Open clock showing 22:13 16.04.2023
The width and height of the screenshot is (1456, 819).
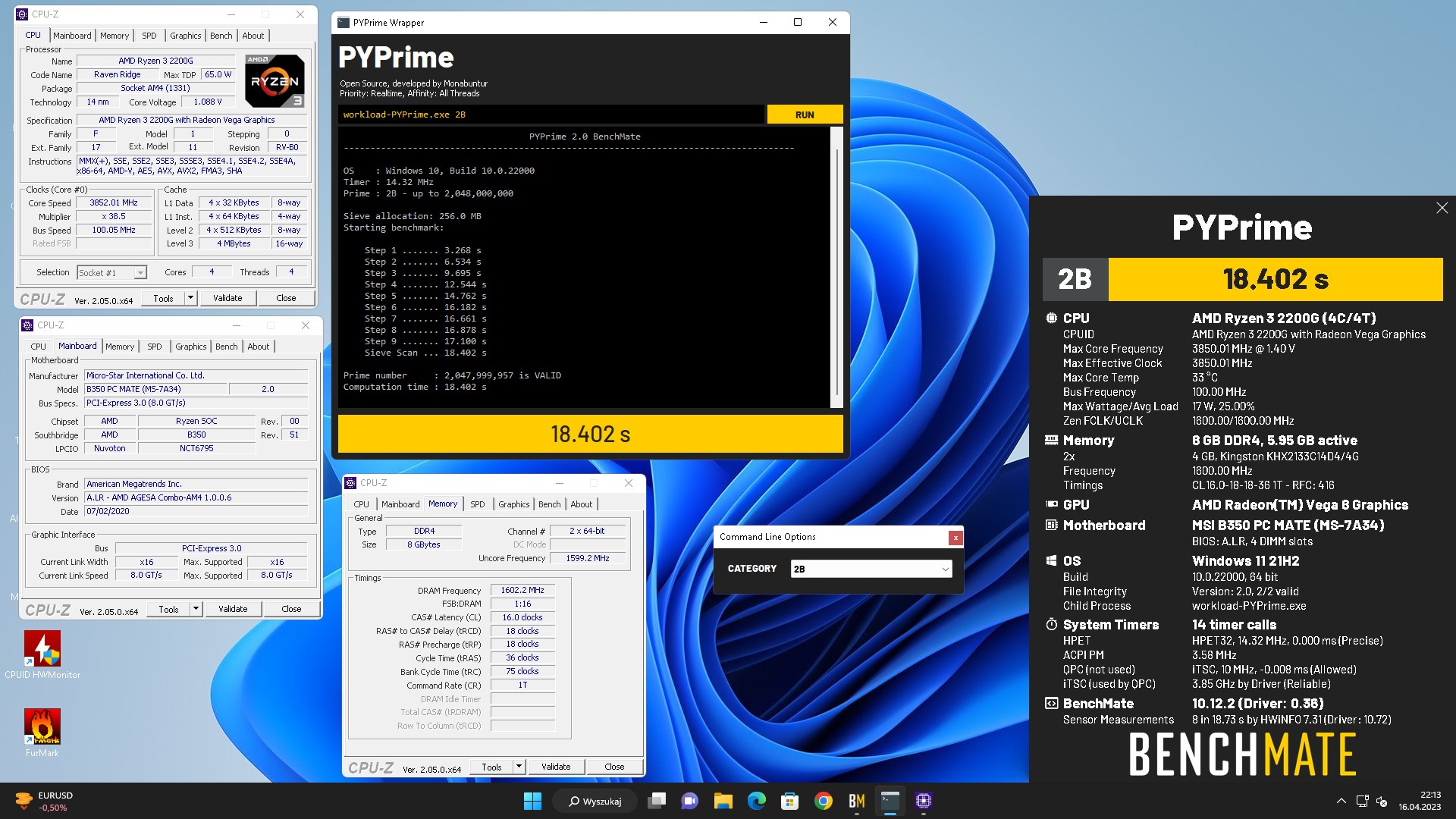click(x=1420, y=801)
